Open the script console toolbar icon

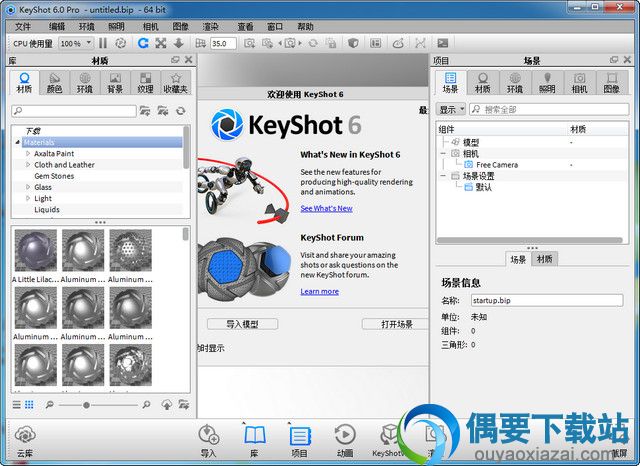[442, 43]
